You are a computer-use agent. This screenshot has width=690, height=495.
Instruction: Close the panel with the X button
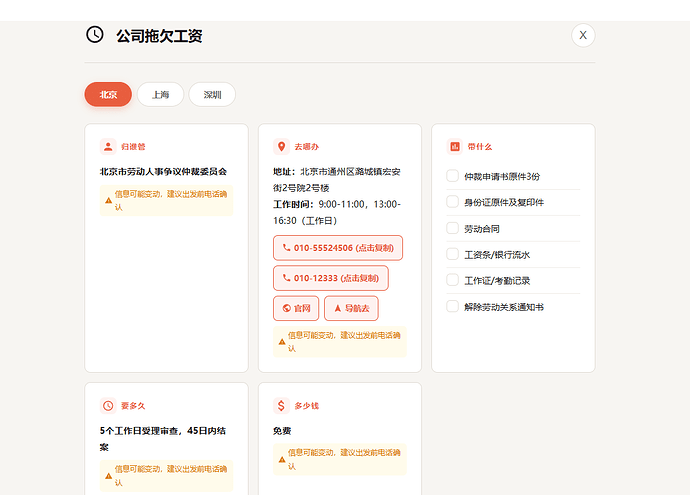pos(583,35)
